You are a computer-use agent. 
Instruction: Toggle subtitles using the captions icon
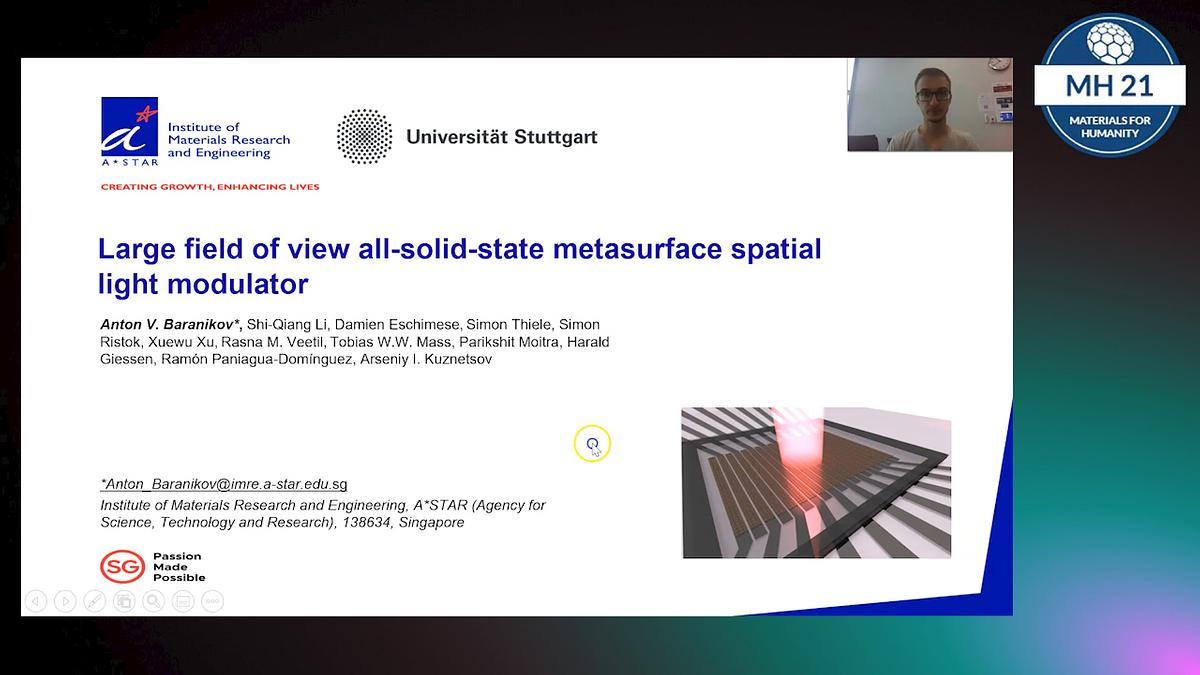click(x=183, y=601)
